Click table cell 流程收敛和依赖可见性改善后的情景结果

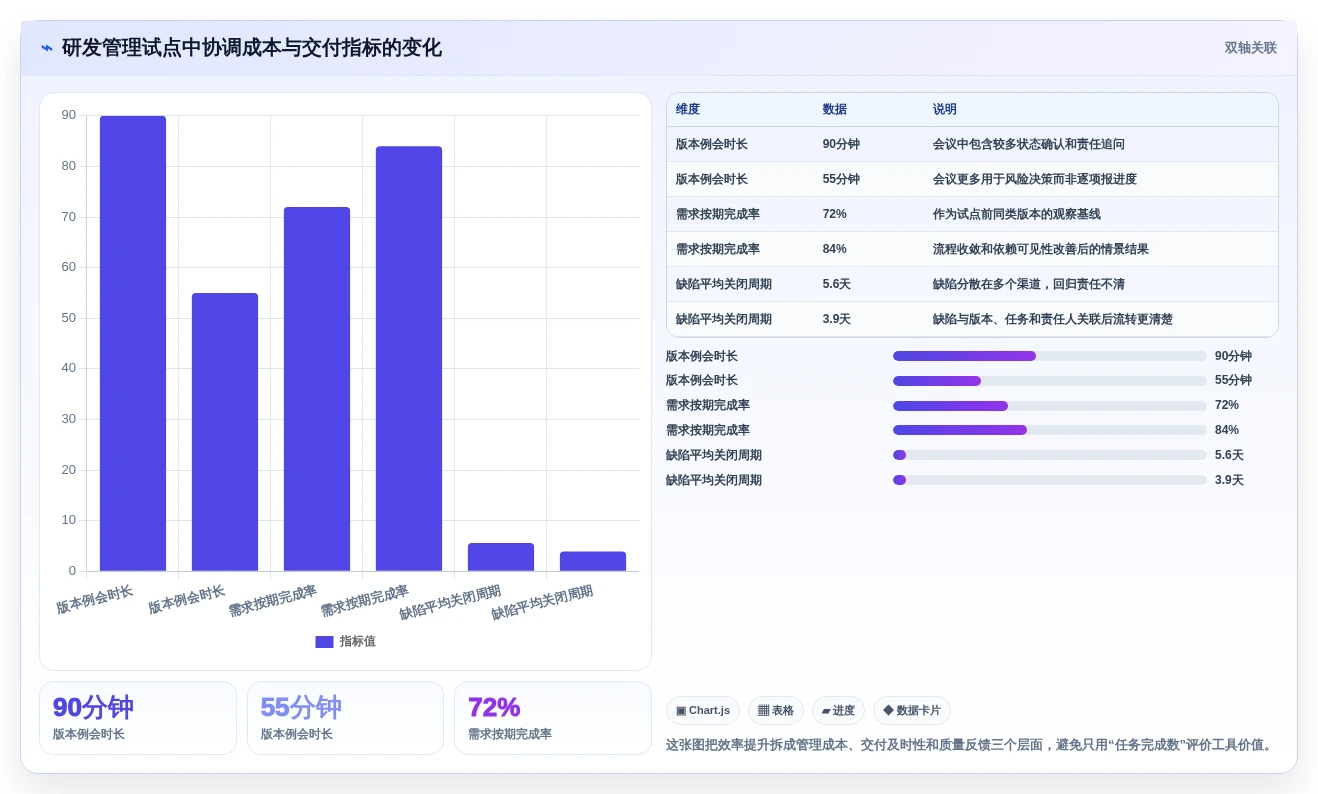point(1041,249)
